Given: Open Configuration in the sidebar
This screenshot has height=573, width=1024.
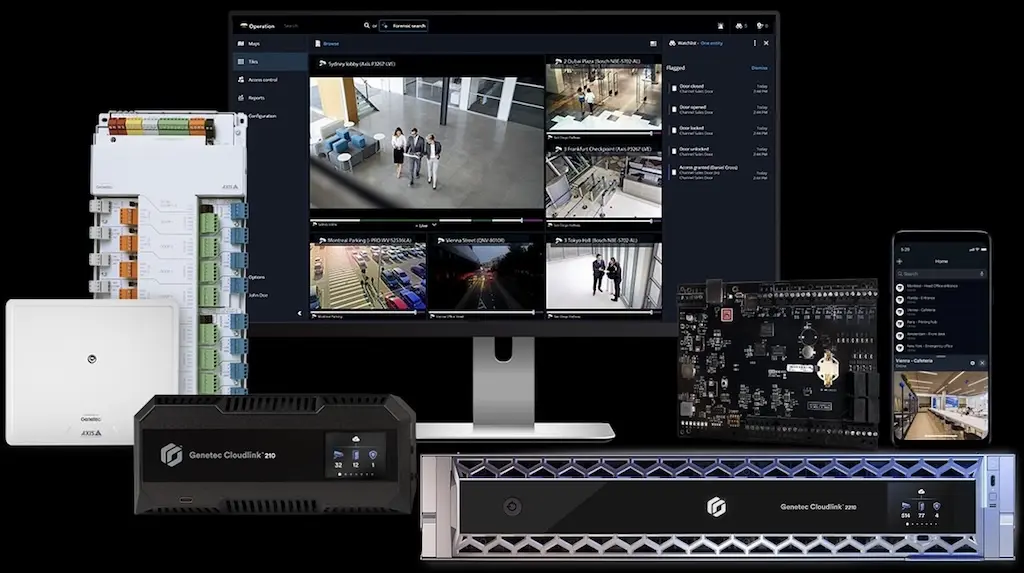Looking at the screenshot, I should point(262,116).
